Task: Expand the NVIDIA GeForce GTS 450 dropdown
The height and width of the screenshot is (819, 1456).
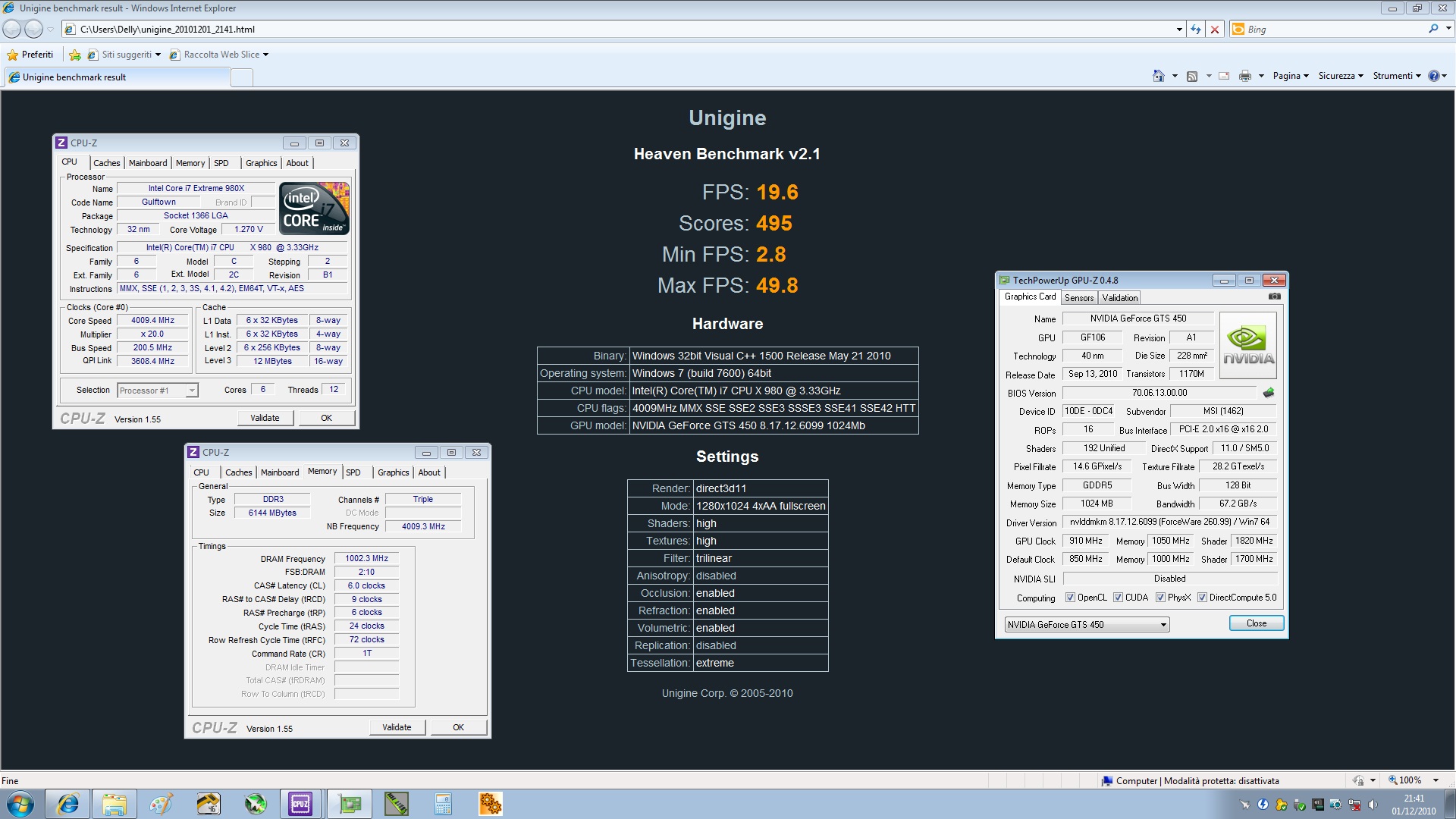Action: point(1163,625)
